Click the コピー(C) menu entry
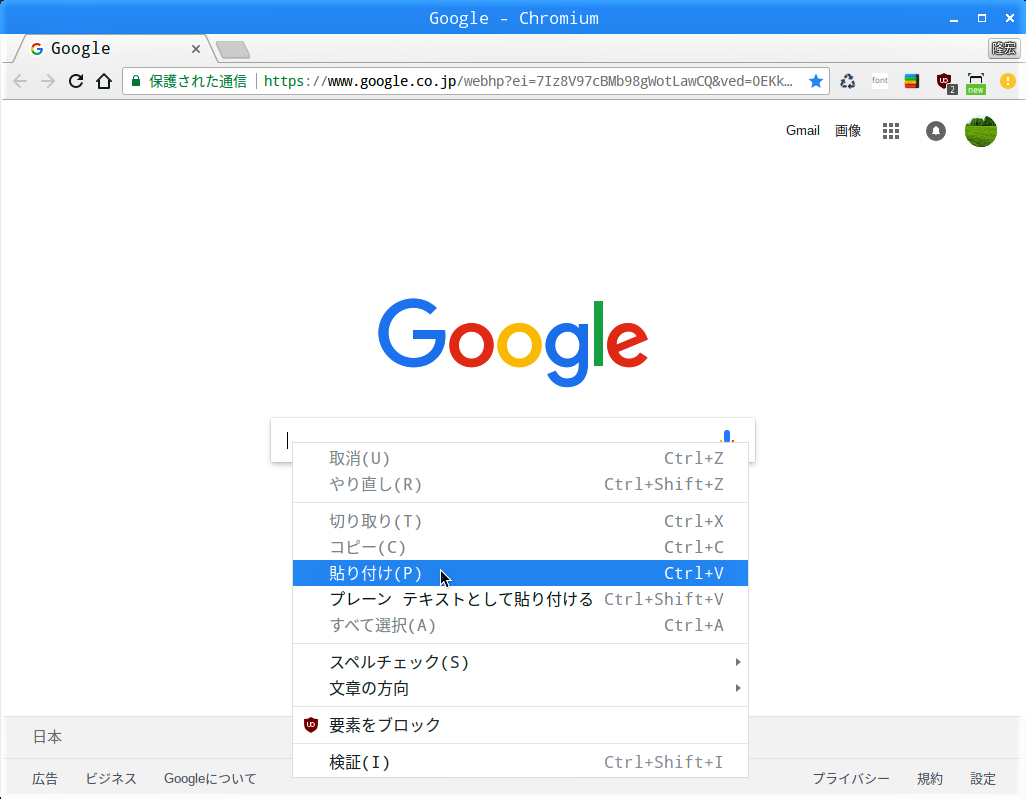The image size is (1026, 799). coord(520,547)
